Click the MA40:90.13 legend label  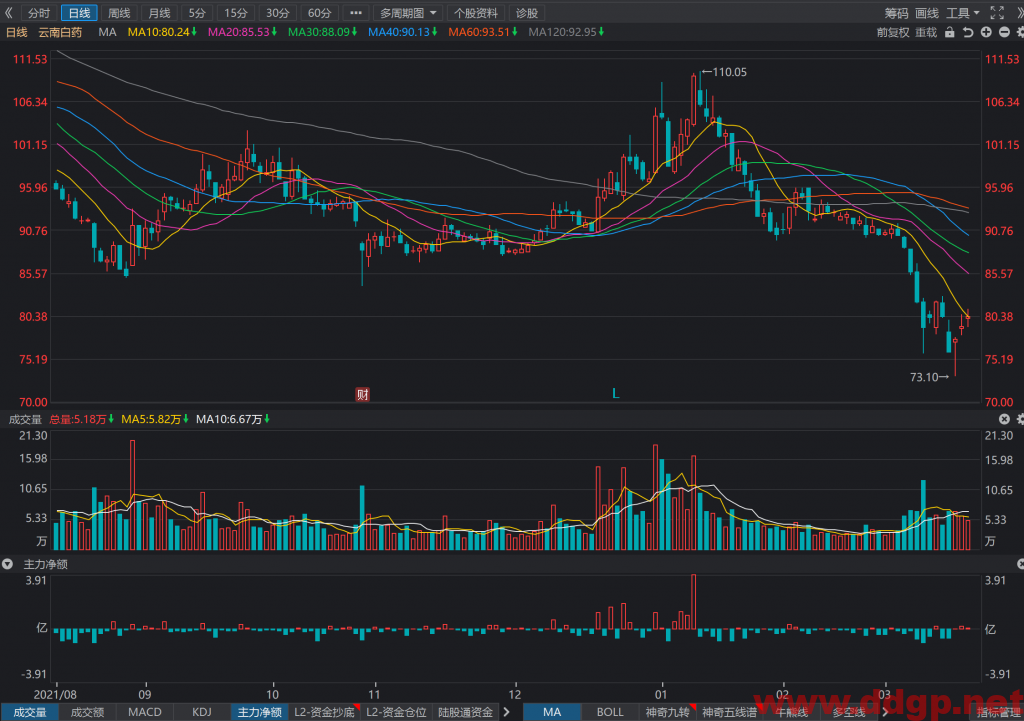click(403, 32)
